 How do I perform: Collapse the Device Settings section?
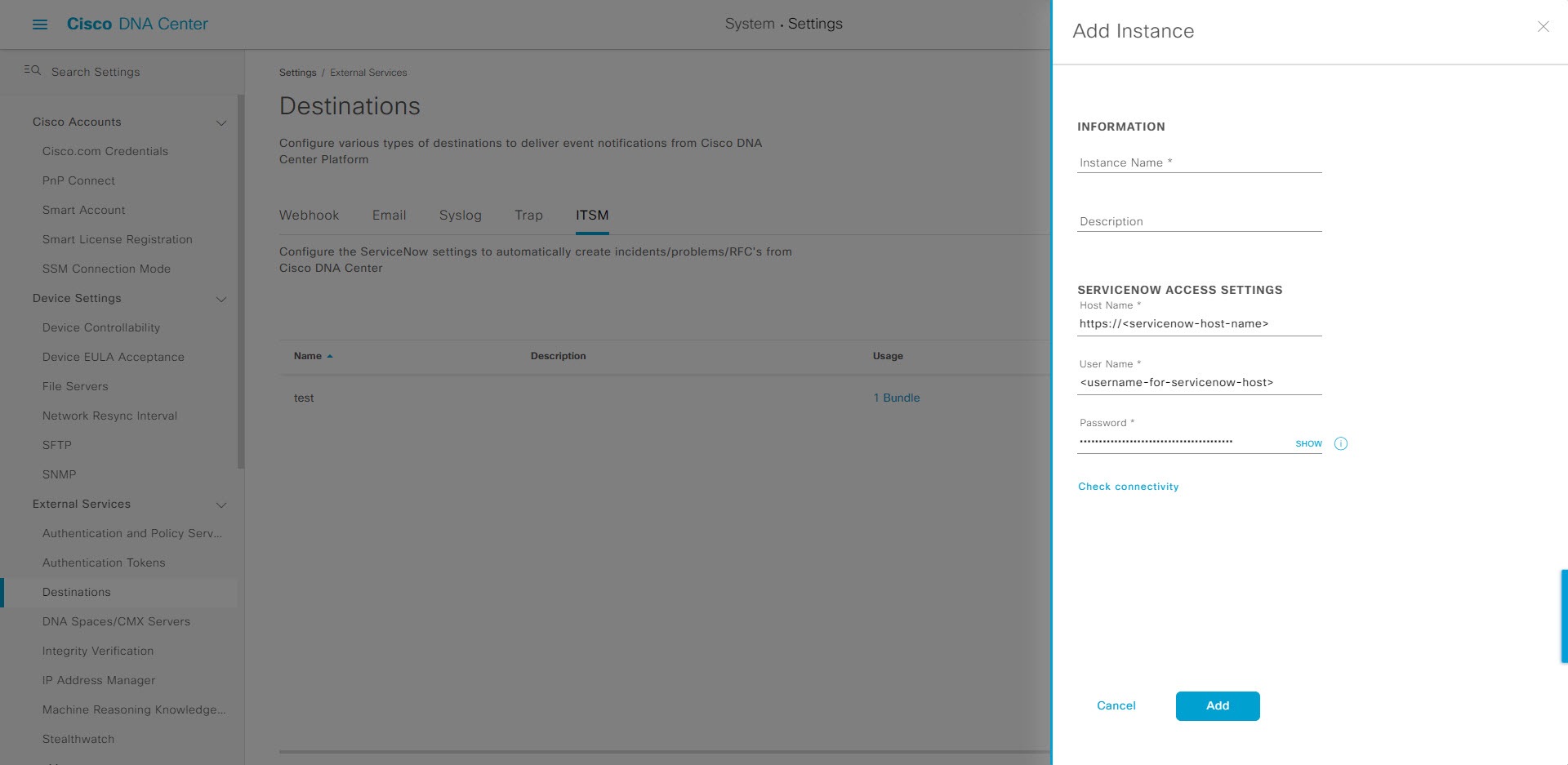220,299
